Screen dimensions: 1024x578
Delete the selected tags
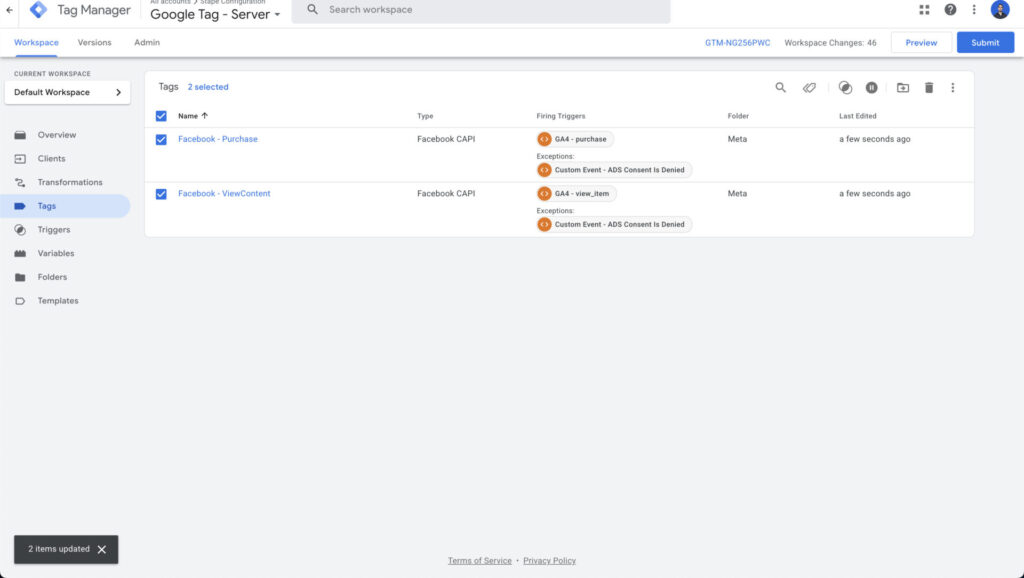[x=928, y=88]
